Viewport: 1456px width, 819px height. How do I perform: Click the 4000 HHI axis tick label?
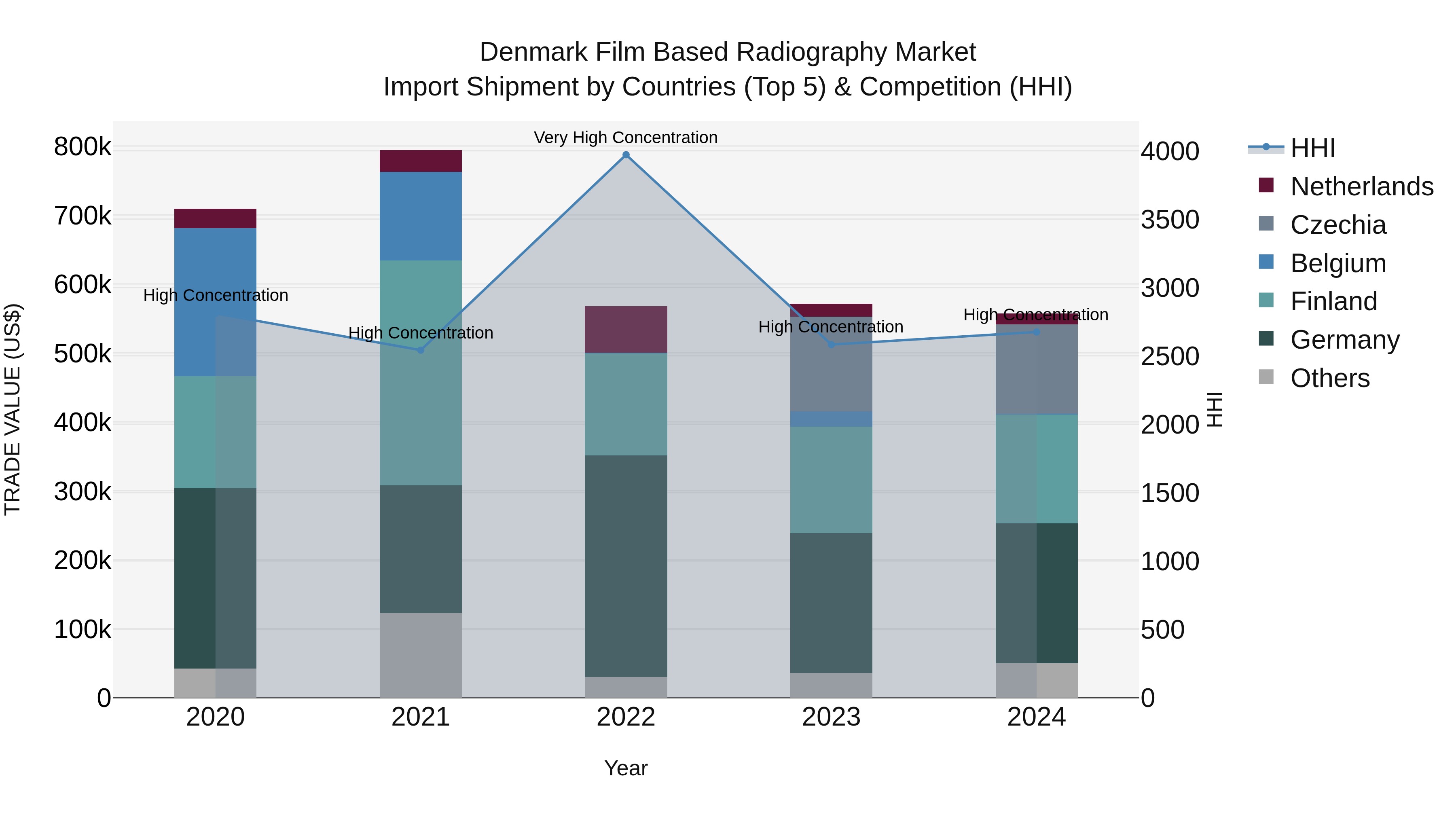[1170, 152]
